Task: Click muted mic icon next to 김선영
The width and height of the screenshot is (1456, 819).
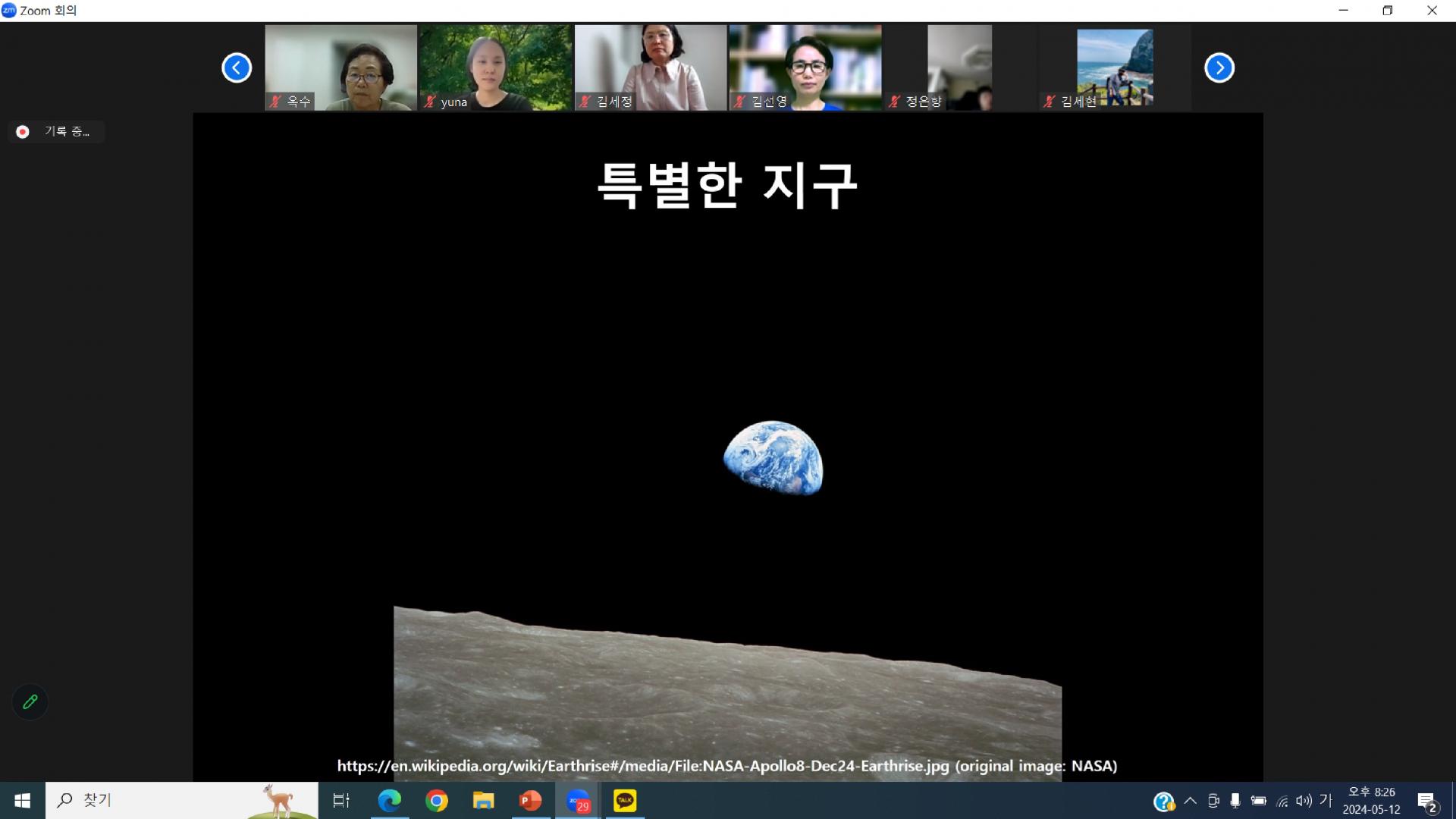Action: [739, 102]
